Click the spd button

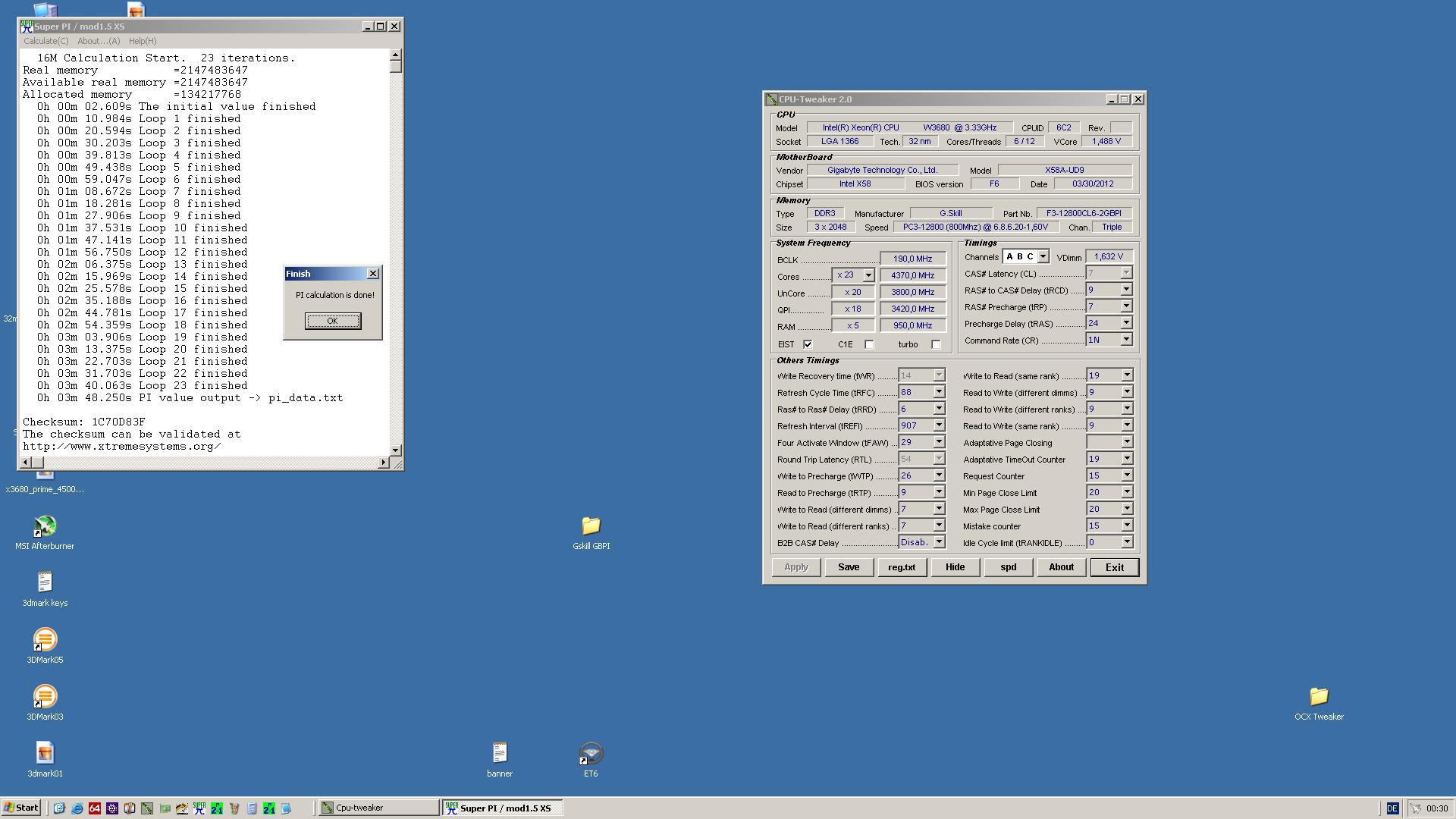1008,567
